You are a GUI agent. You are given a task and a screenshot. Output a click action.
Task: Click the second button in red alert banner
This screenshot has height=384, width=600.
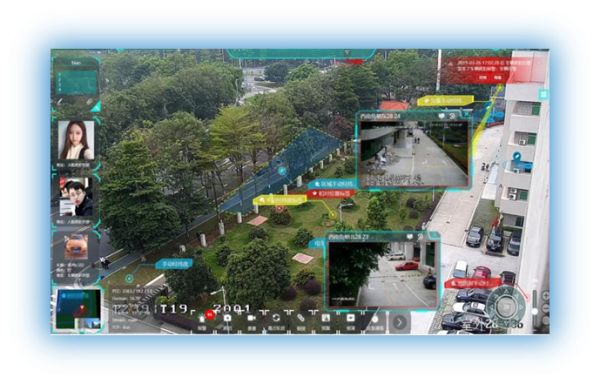tap(497, 78)
